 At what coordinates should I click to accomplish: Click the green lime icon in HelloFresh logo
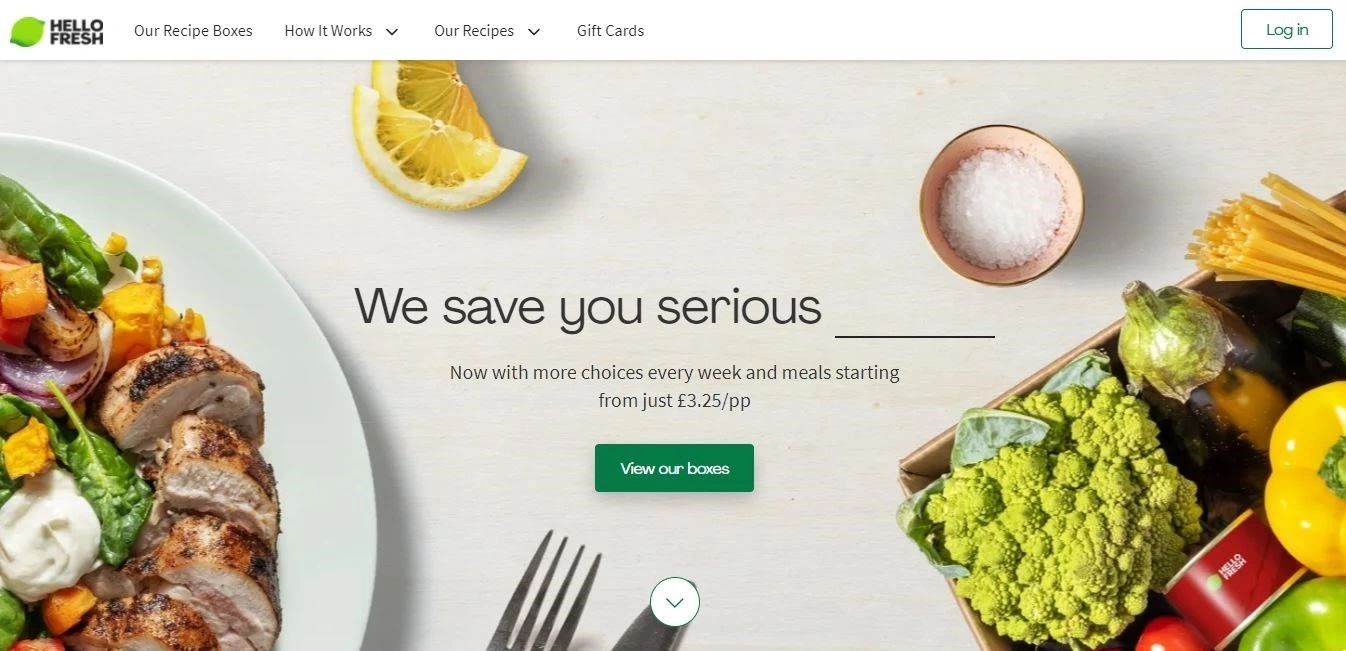27,32
